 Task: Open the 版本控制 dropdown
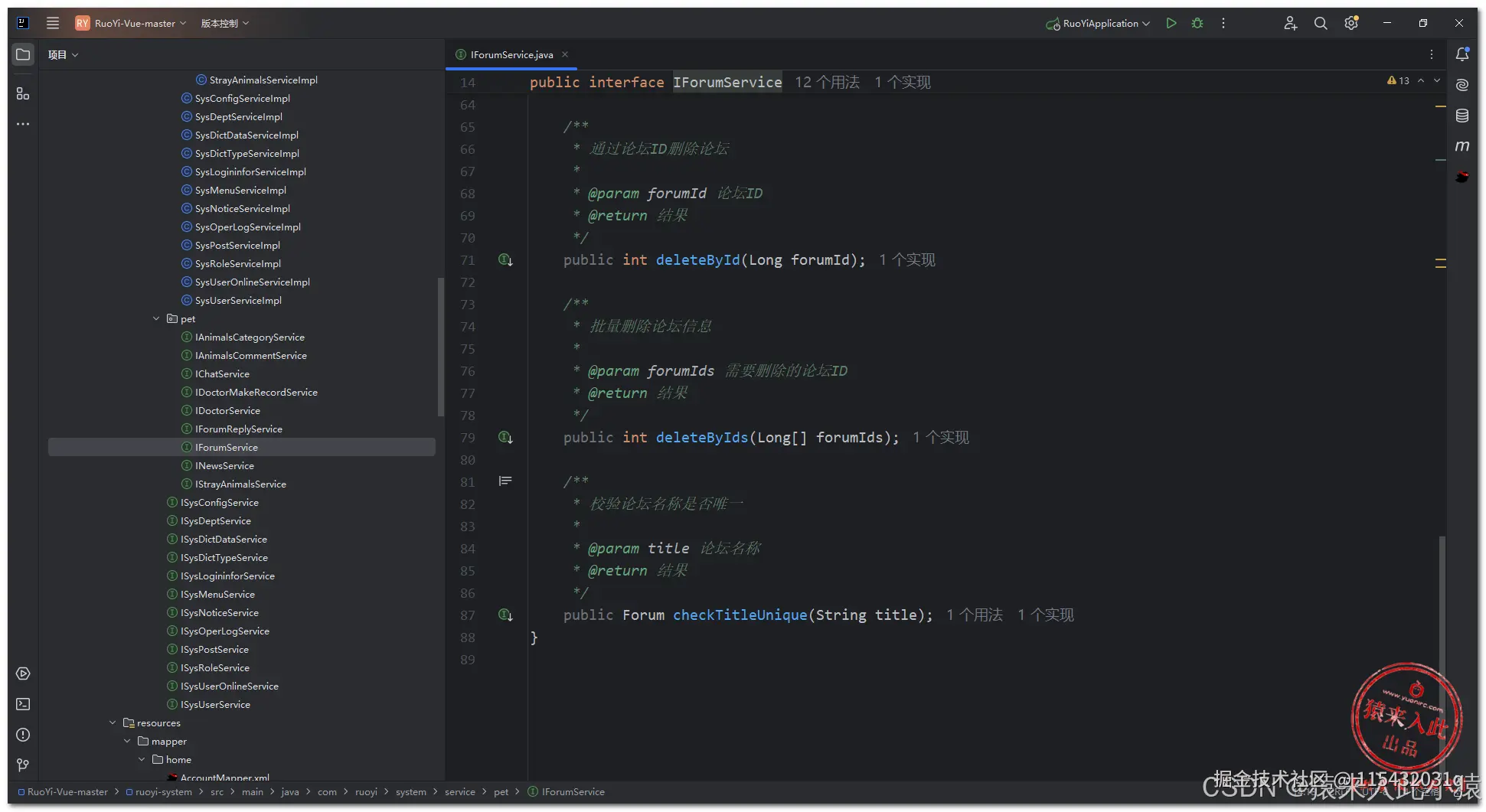coord(225,23)
